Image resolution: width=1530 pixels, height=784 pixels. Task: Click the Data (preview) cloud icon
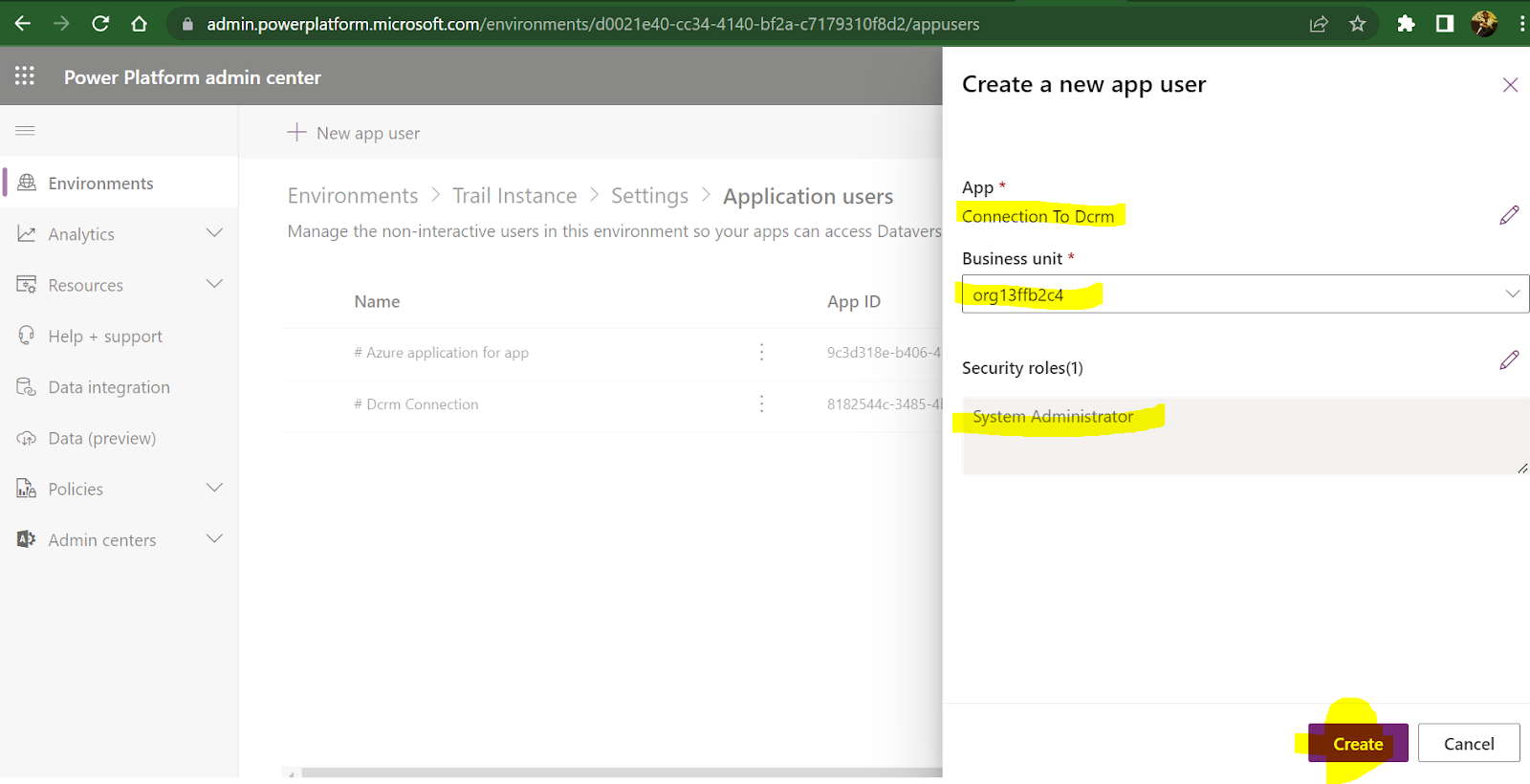(x=27, y=438)
